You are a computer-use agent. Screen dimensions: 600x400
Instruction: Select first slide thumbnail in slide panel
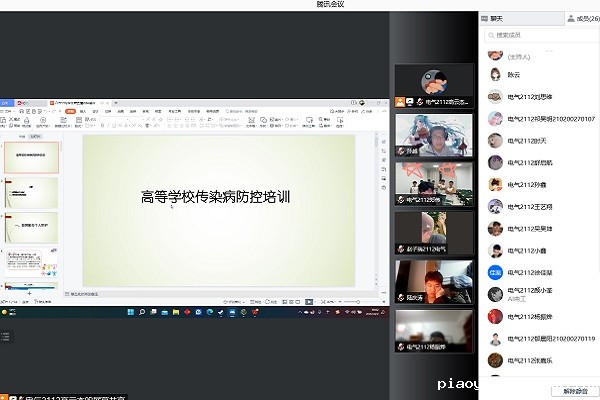tap(33, 157)
